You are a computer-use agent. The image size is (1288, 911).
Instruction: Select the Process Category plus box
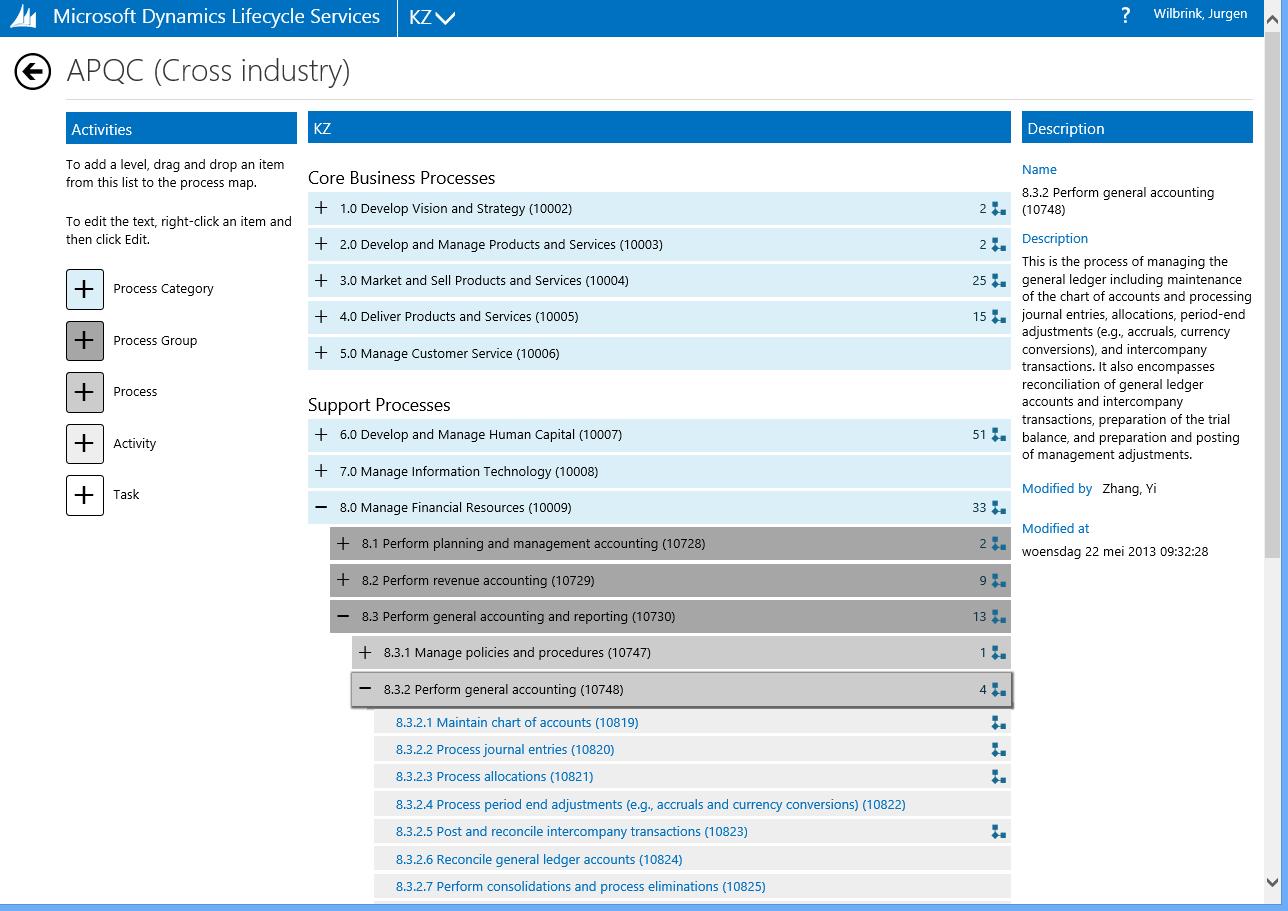tap(85, 289)
